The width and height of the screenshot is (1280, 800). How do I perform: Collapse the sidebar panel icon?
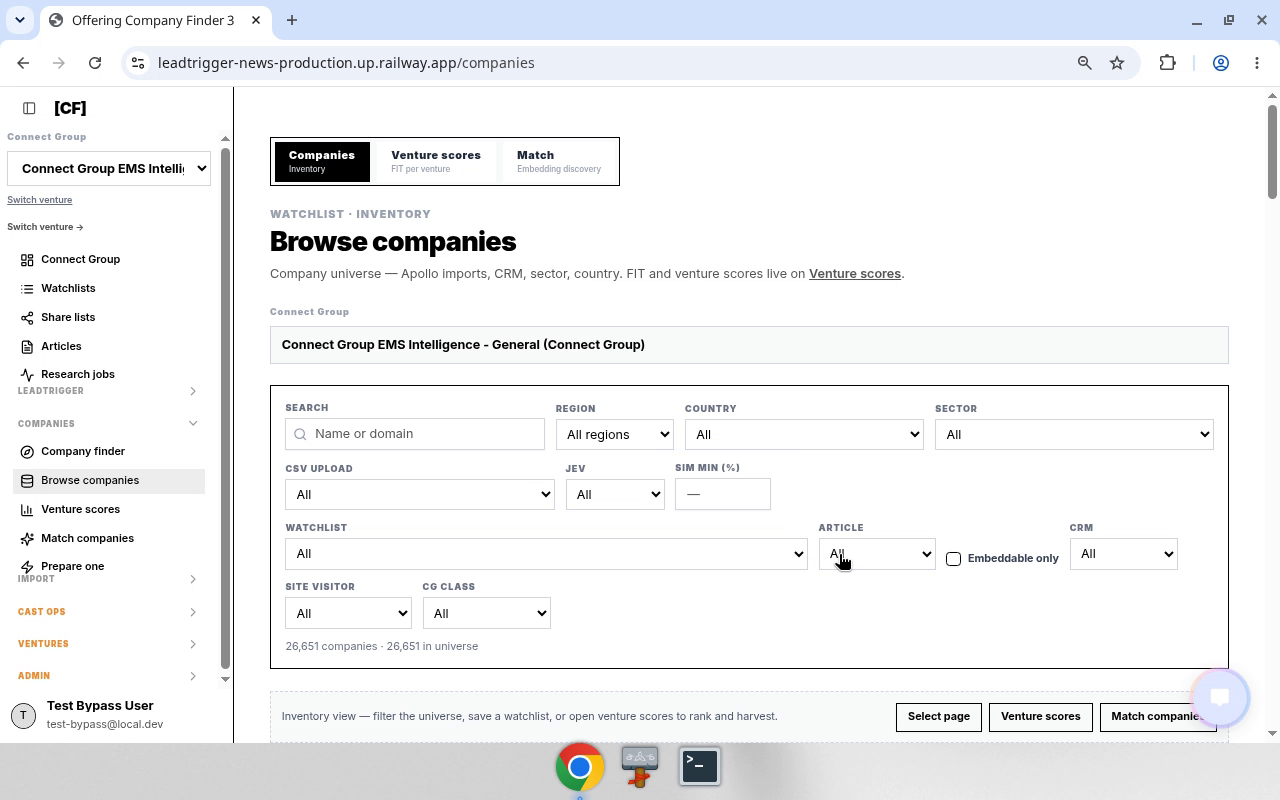pyautogui.click(x=29, y=108)
